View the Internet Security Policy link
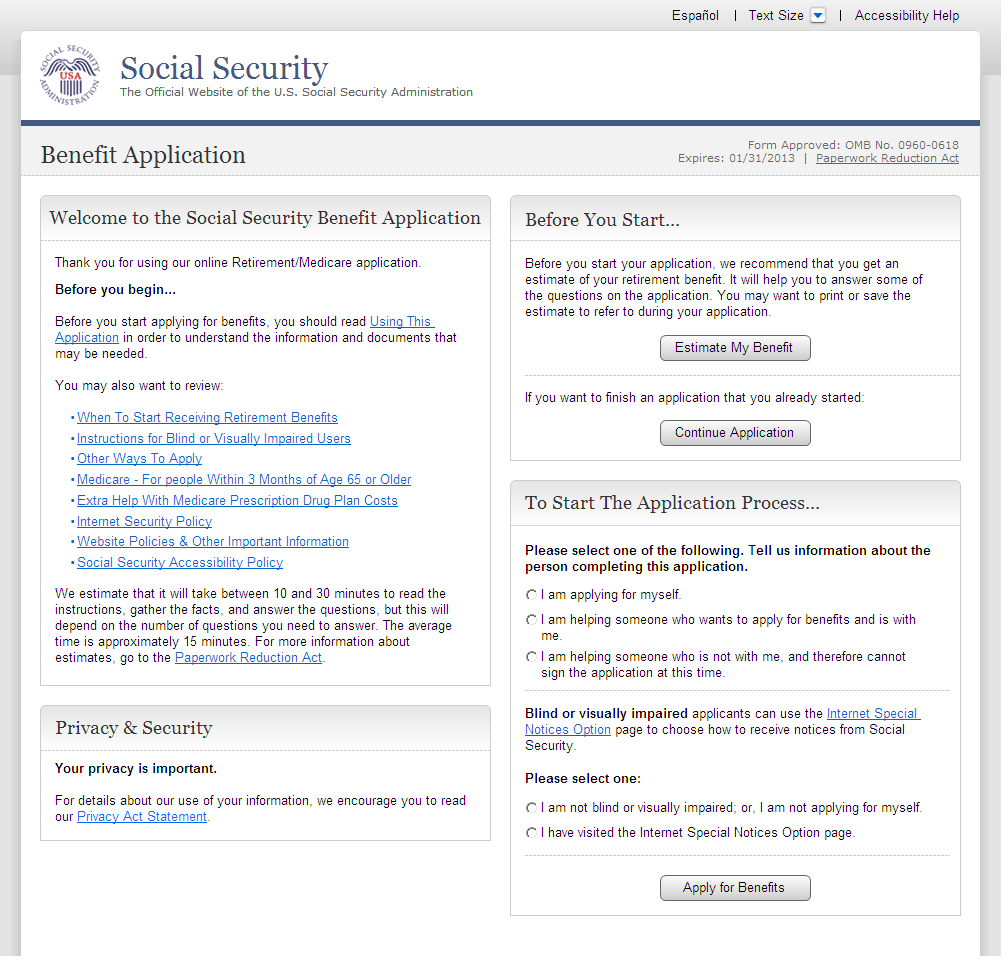Viewport: 1008px width, 963px height. click(x=145, y=521)
